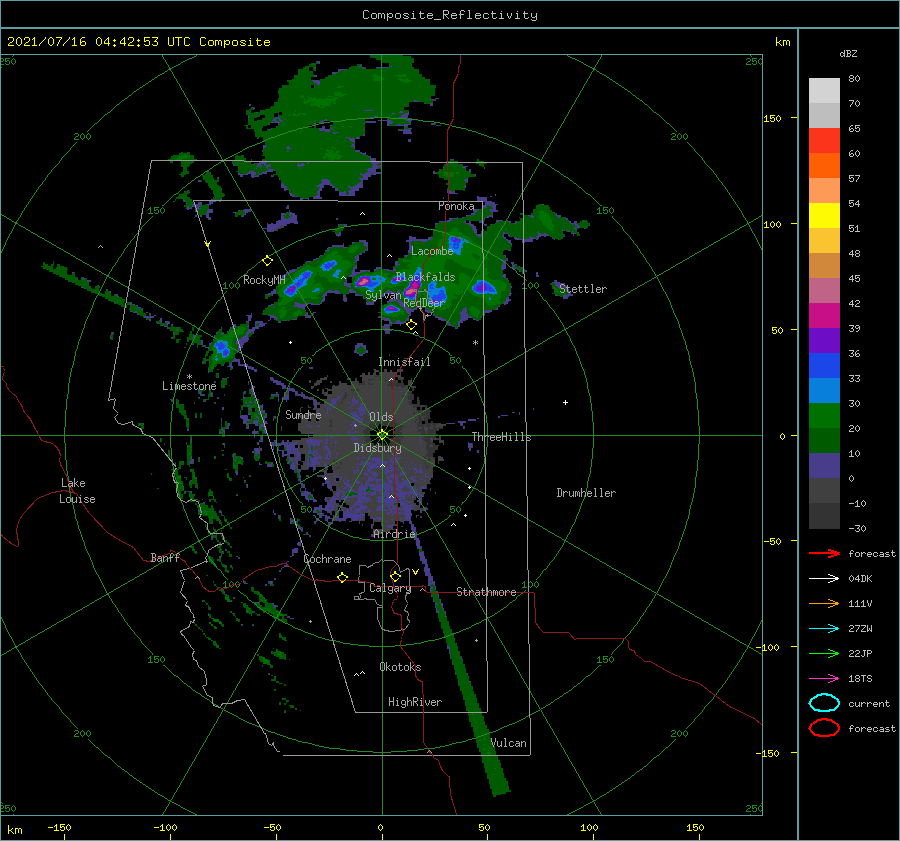The width and height of the screenshot is (900, 841).
Task: Click the RockyMH label
Action: (x=264, y=280)
